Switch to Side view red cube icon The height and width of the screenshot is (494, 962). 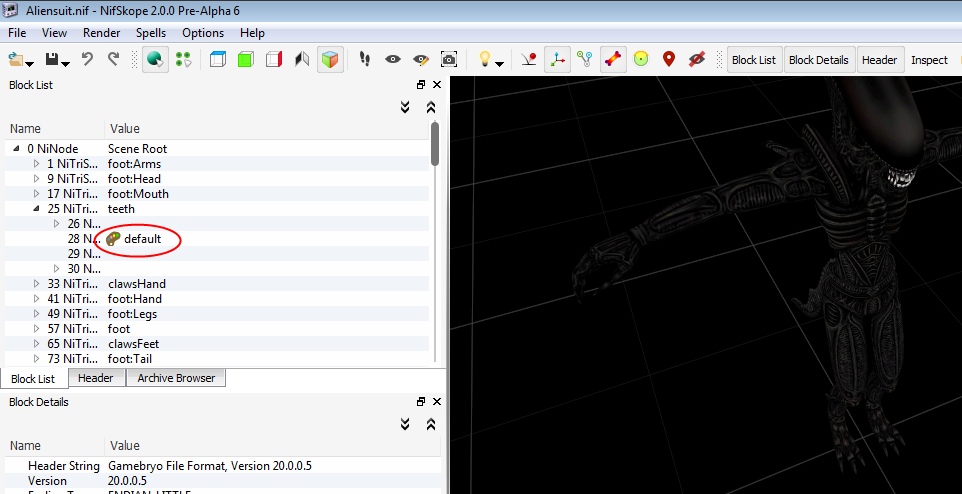click(274, 60)
